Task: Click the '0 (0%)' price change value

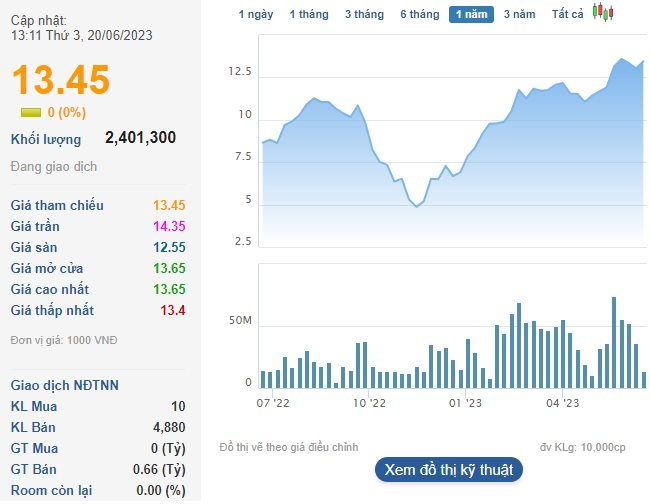Action: (67, 112)
